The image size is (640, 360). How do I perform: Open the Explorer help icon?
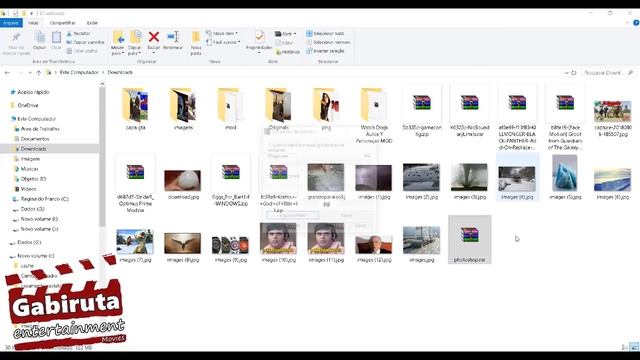click(x=636, y=23)
